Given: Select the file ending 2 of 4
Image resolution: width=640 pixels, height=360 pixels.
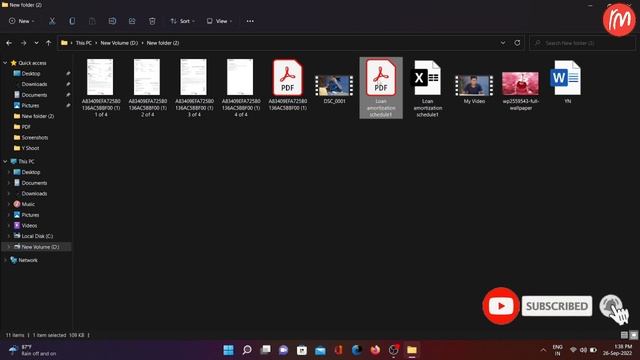Looking at the screenshot, I should [147, 88].
